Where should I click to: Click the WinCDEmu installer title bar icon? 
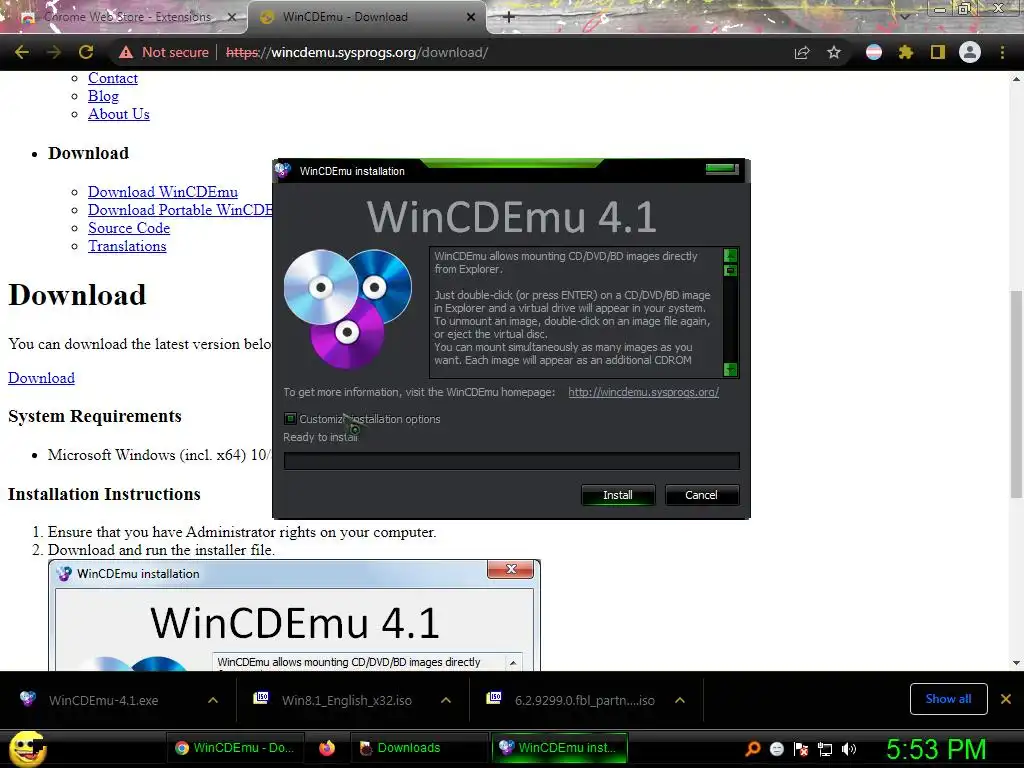pyautogui.click(x=283, y=171)
